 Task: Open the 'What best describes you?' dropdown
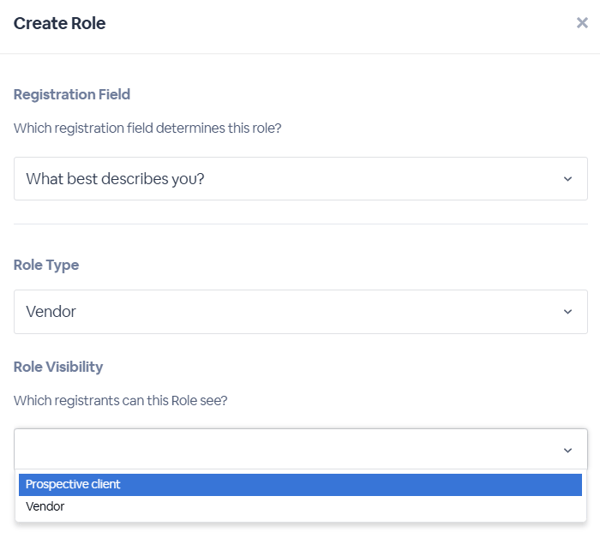(x=301, y=179)
